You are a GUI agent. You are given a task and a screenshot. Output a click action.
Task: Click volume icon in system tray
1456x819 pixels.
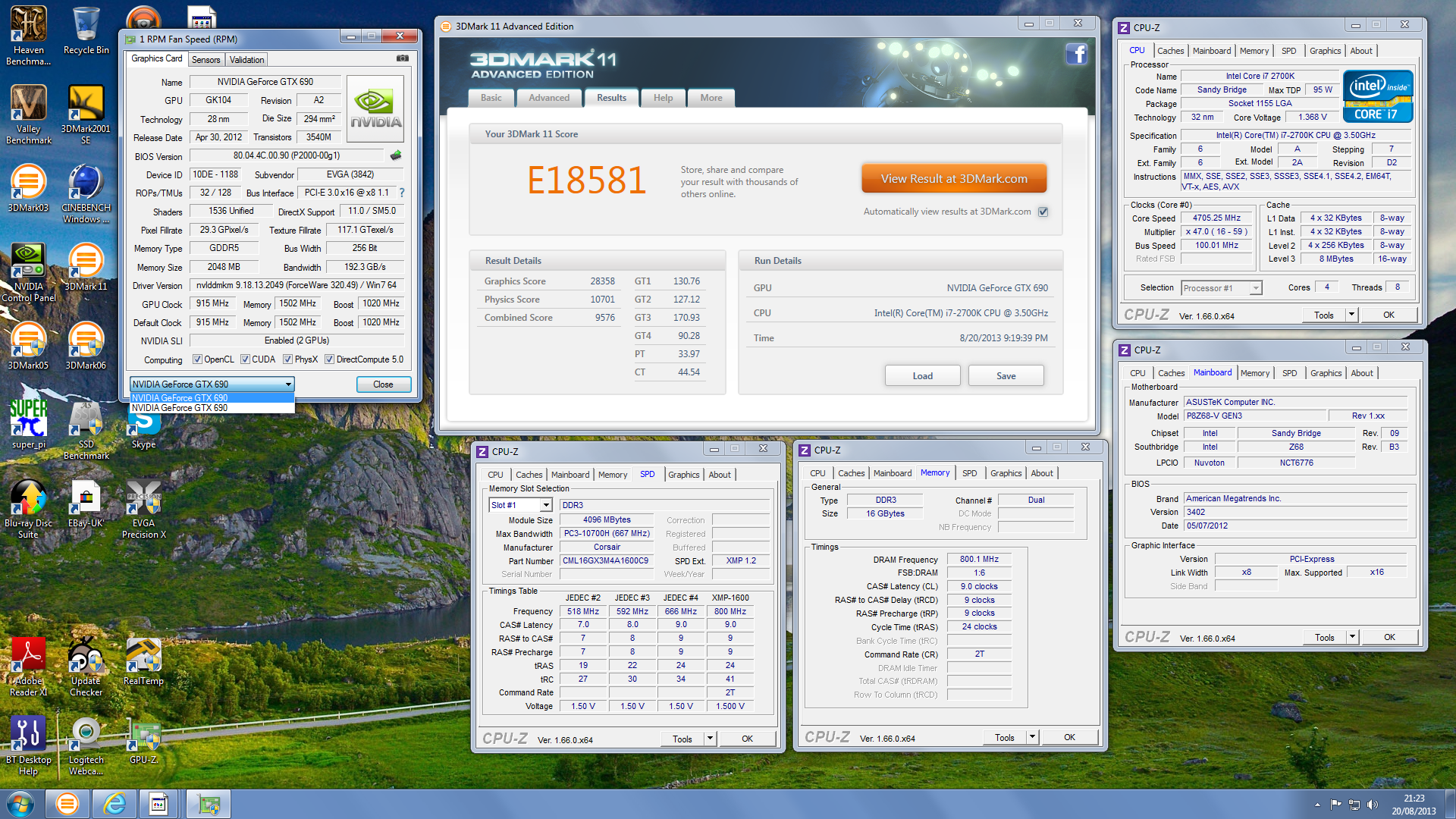1373,805
